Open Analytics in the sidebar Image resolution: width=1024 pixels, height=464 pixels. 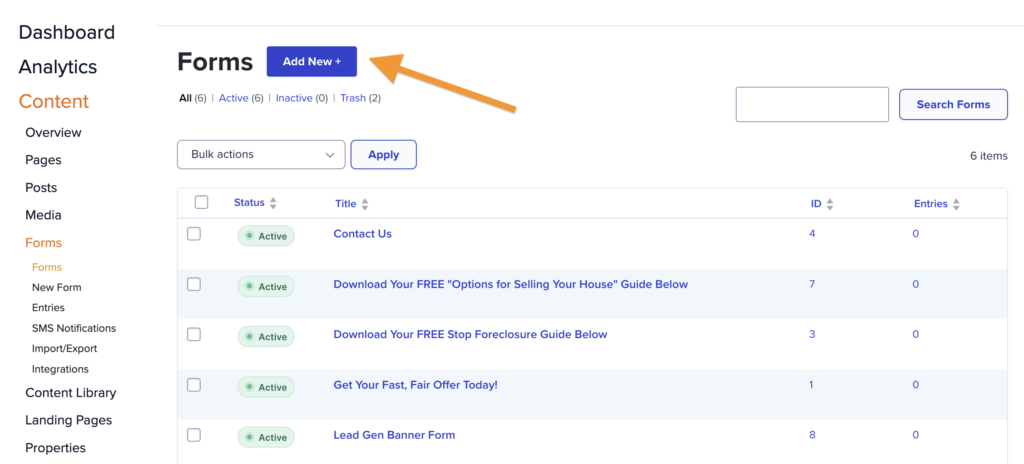(57, 67)
